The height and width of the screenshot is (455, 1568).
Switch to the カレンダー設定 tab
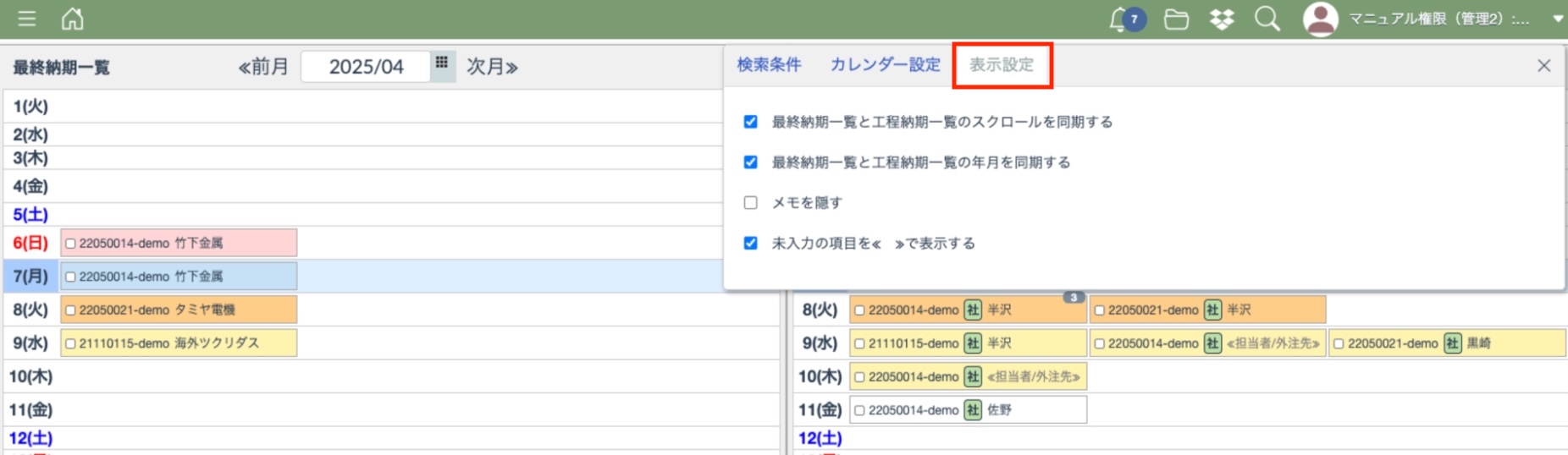click(x=885, y=65)
